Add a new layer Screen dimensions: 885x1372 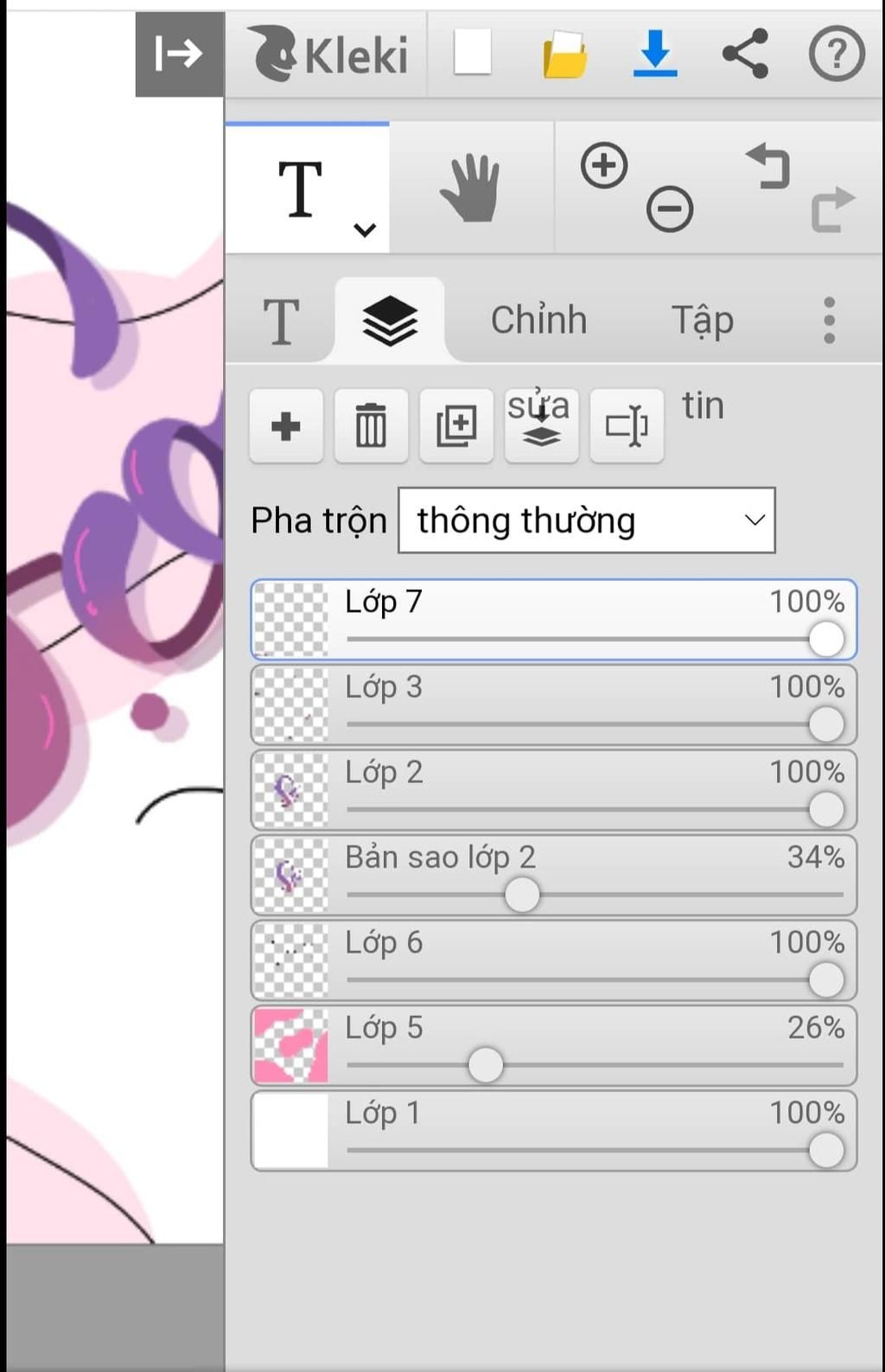click(x=286, y=426)
